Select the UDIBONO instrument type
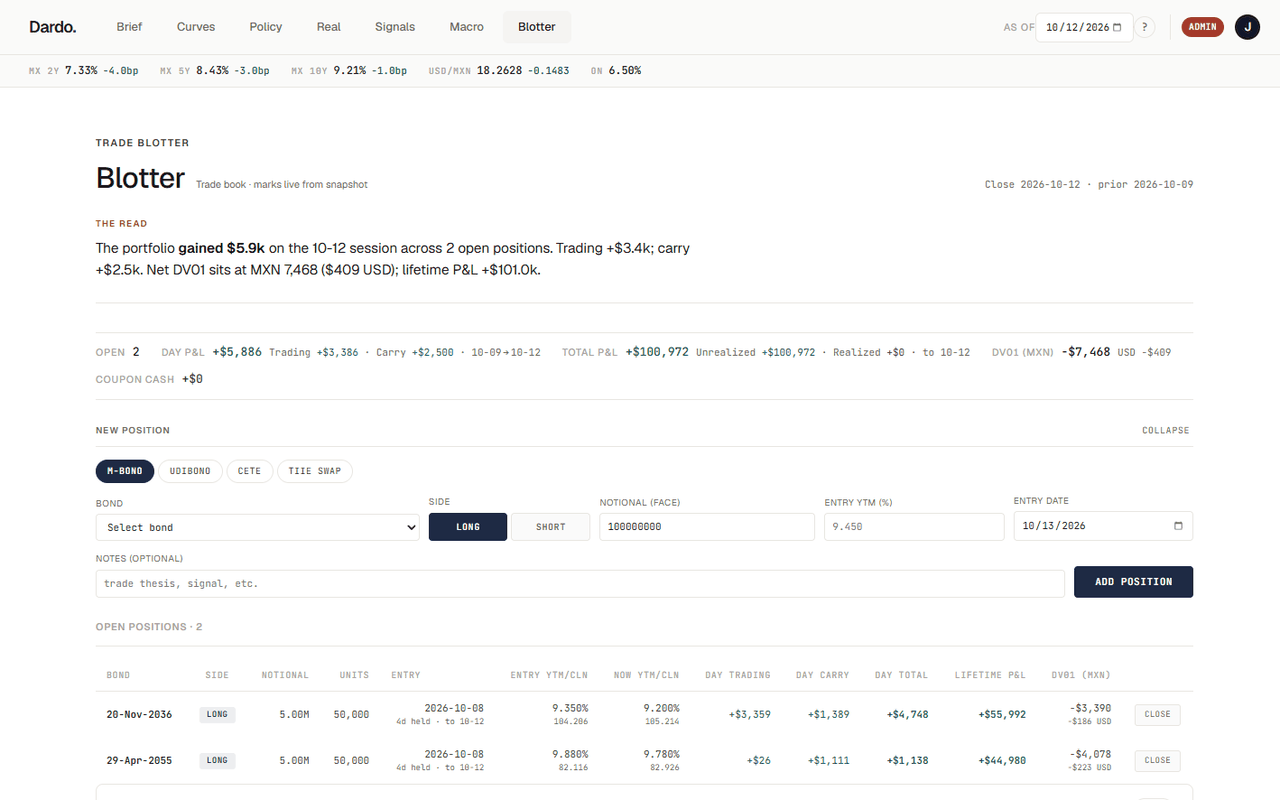The height and width of the screenshot is (800, 1280). (190, 471)
